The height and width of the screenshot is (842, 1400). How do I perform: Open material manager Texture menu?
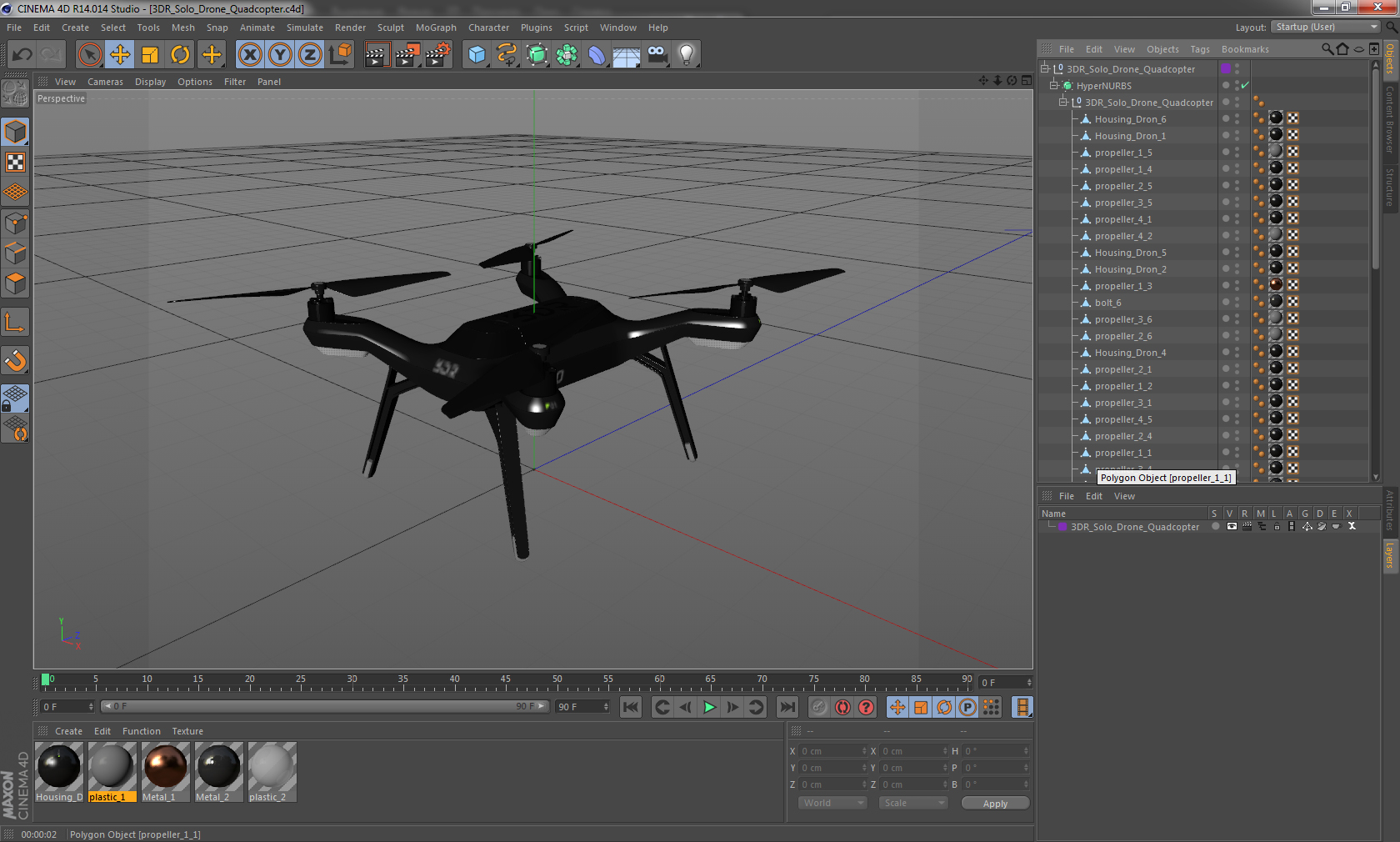(x=187, y=731)
